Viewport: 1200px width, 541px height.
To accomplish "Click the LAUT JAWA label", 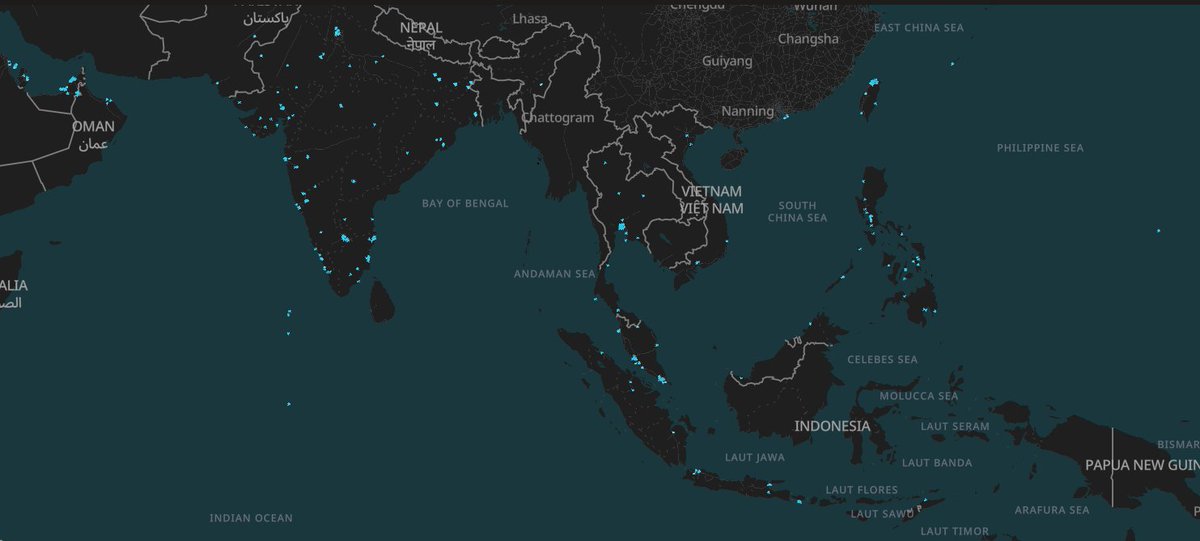I will click(755, 457).
